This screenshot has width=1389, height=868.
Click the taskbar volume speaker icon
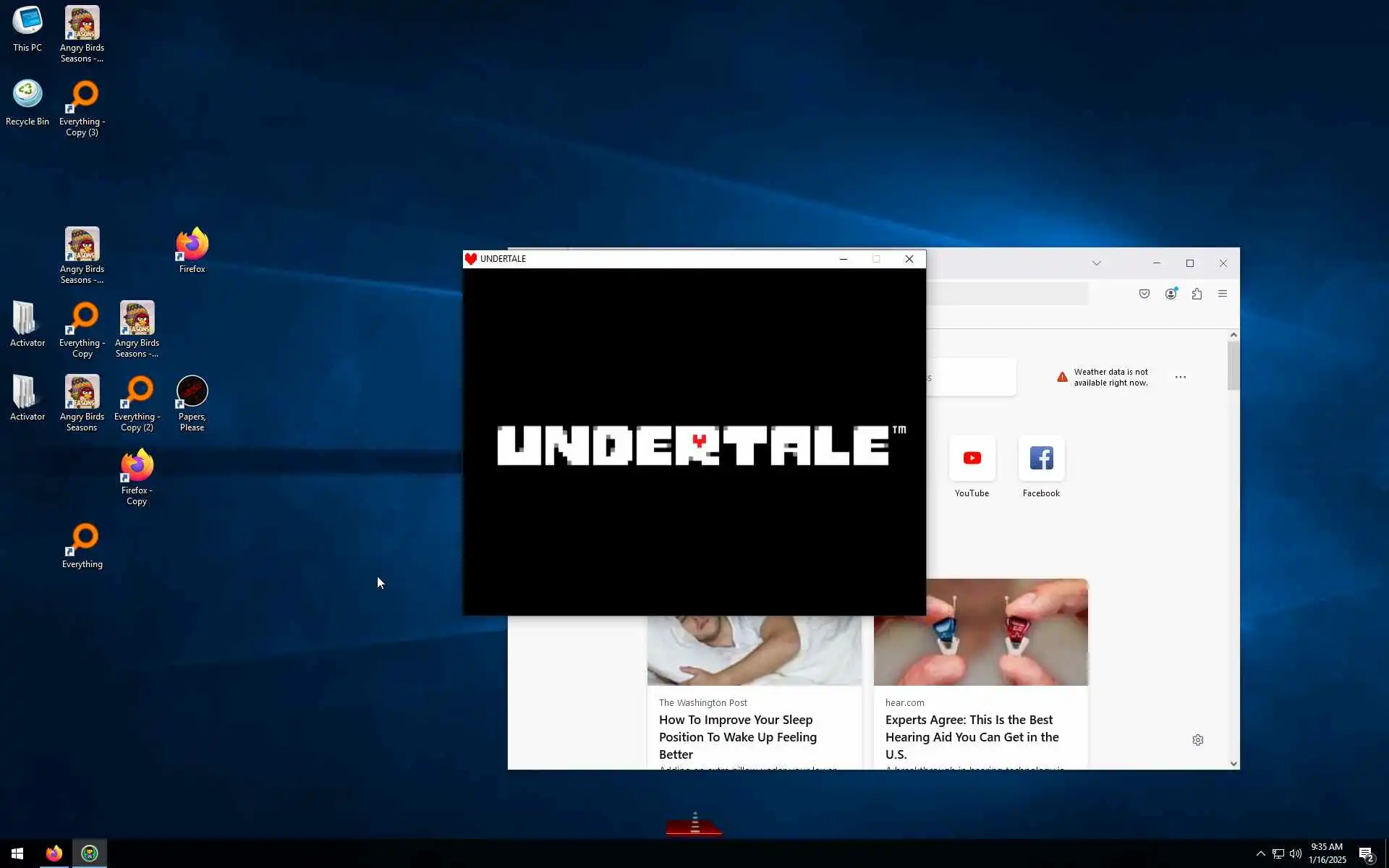(1296, 854)
